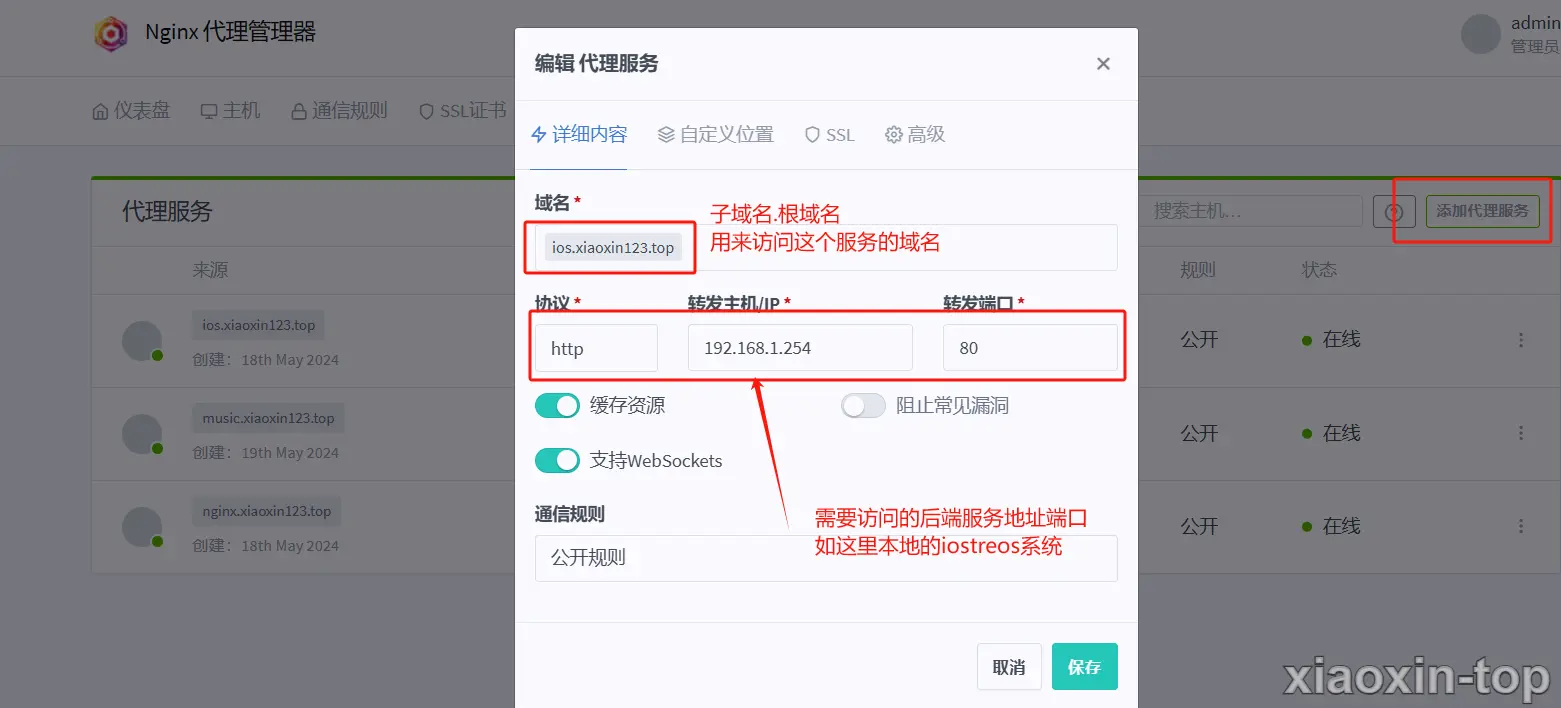1561x708 pixels.
Task: Click the Nginx Proxy Manager logo icon
Action: tap(111, 33)
